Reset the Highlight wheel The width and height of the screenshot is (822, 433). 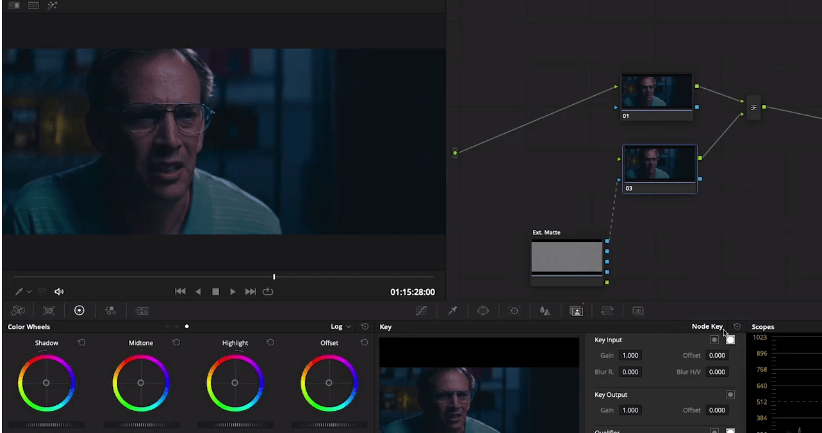coord(270,342)
